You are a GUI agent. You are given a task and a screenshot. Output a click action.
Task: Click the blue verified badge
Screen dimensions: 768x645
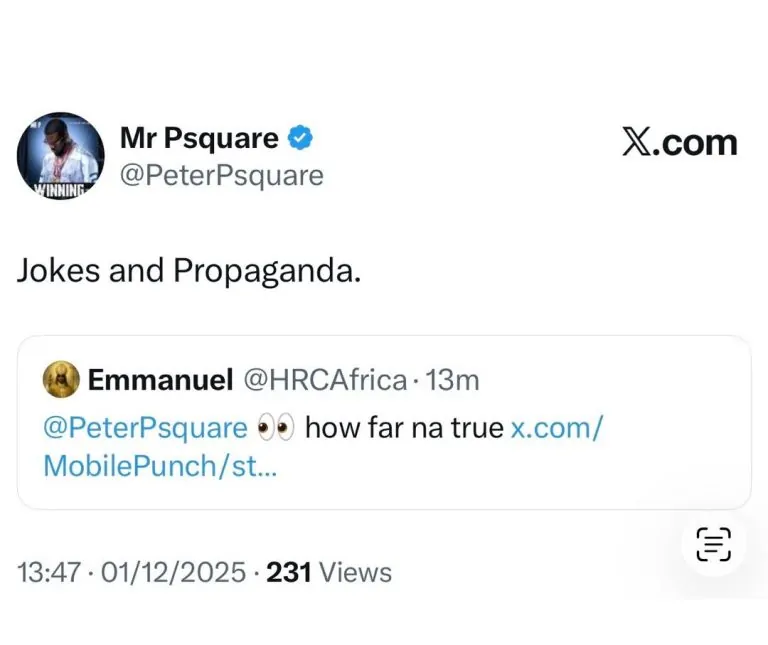(300, 137)
